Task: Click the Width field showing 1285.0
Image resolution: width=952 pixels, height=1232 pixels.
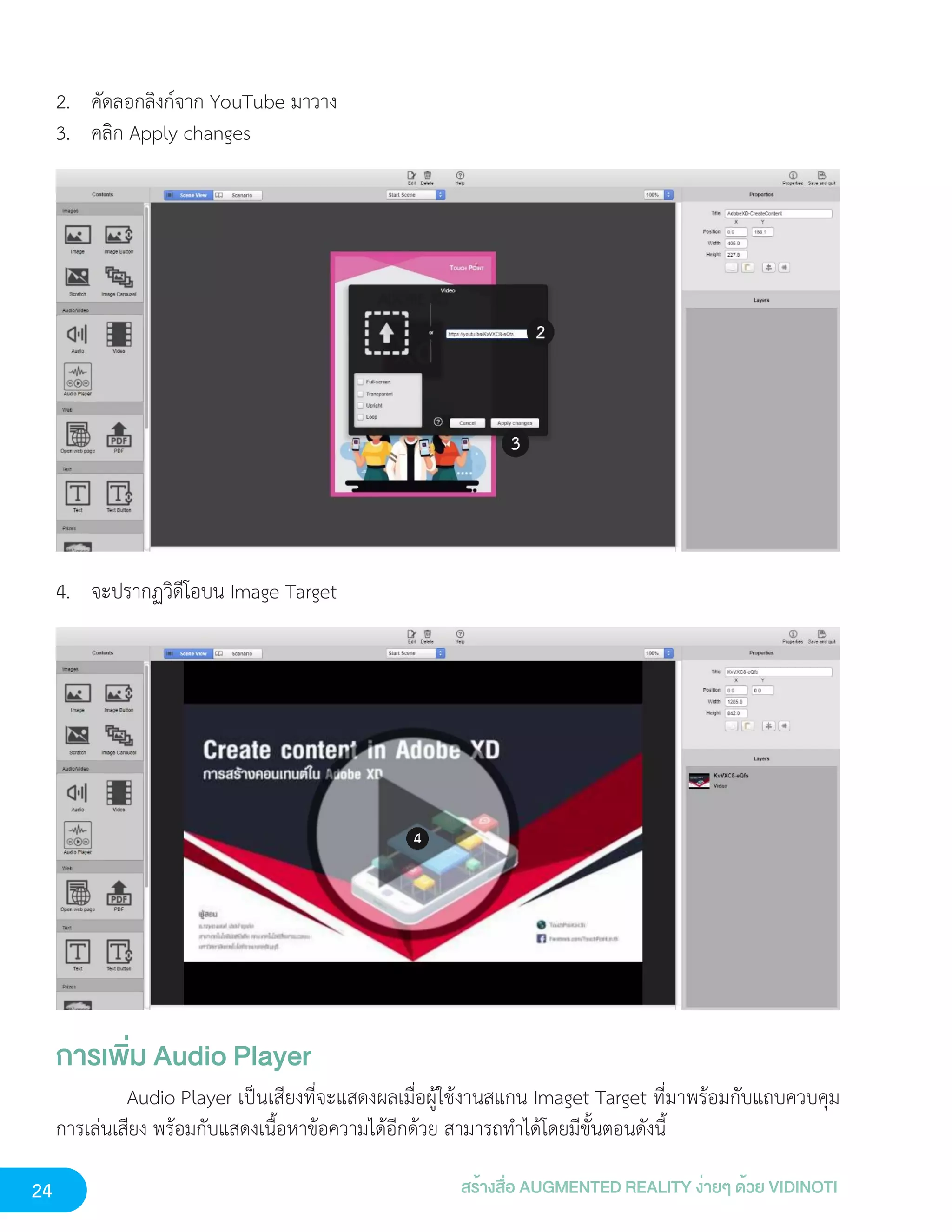Action: [736, 702]
